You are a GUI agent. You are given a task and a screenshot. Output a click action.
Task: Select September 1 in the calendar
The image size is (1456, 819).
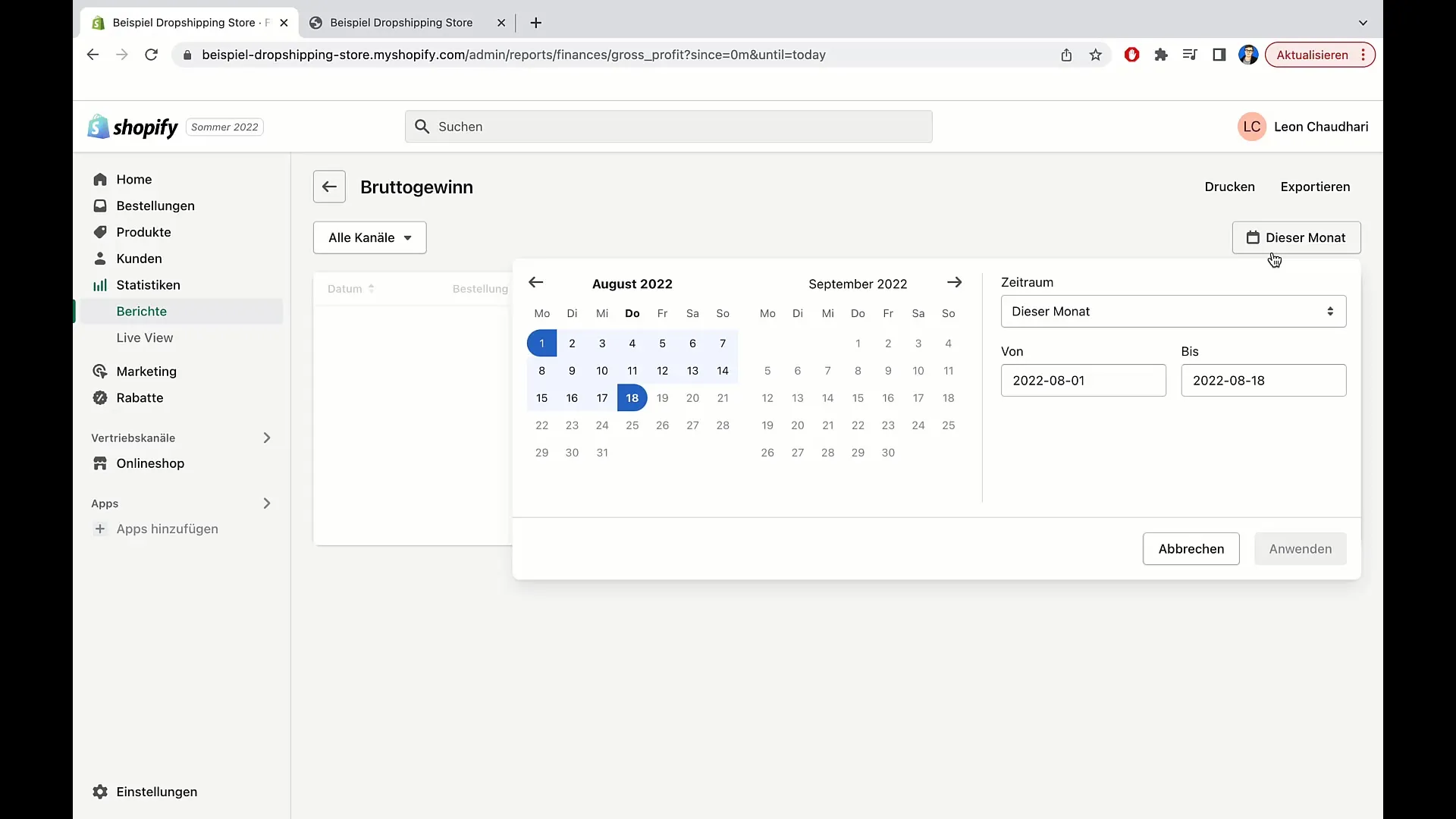[858, 344]
